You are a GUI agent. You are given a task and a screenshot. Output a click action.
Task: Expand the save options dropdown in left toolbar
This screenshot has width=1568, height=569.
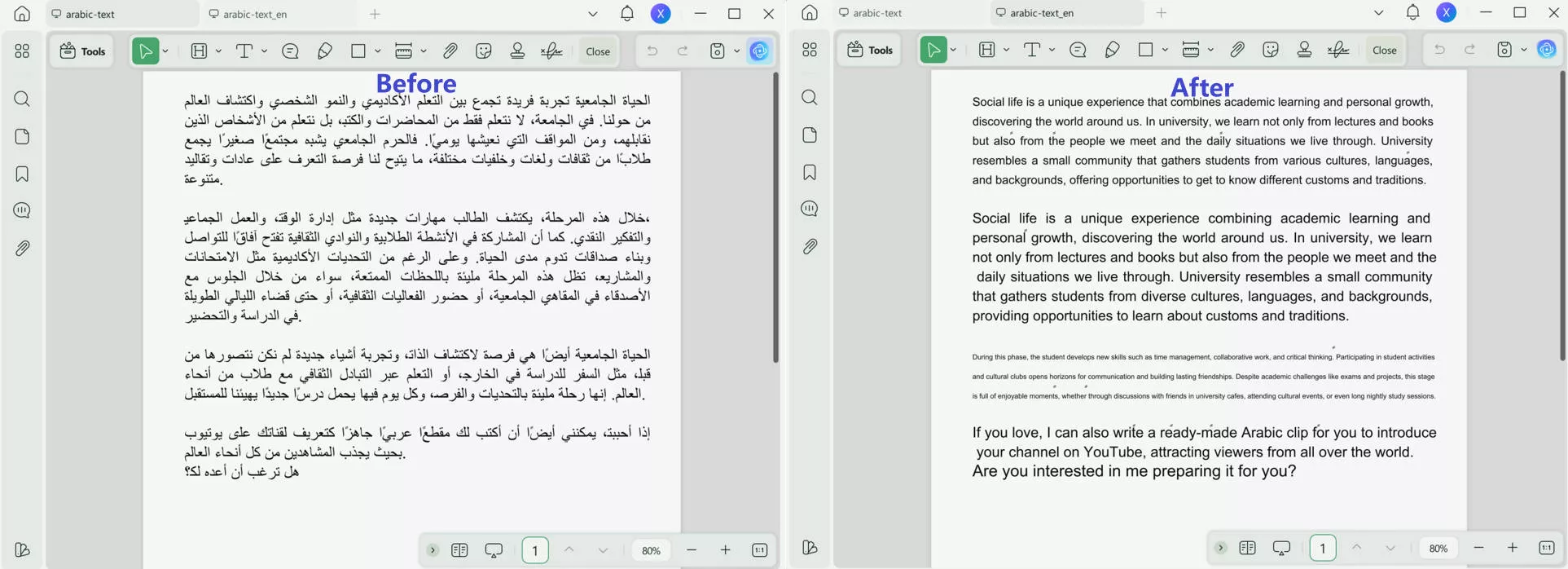tap(736, 51)
